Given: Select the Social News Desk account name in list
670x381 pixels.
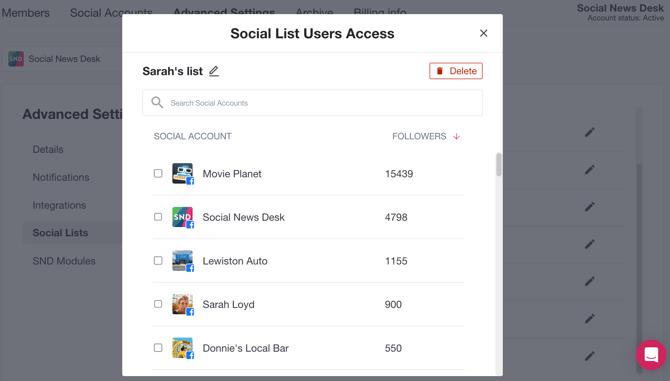Looking at the screenshot, I should pyautogui.click(x=243, y=217).
